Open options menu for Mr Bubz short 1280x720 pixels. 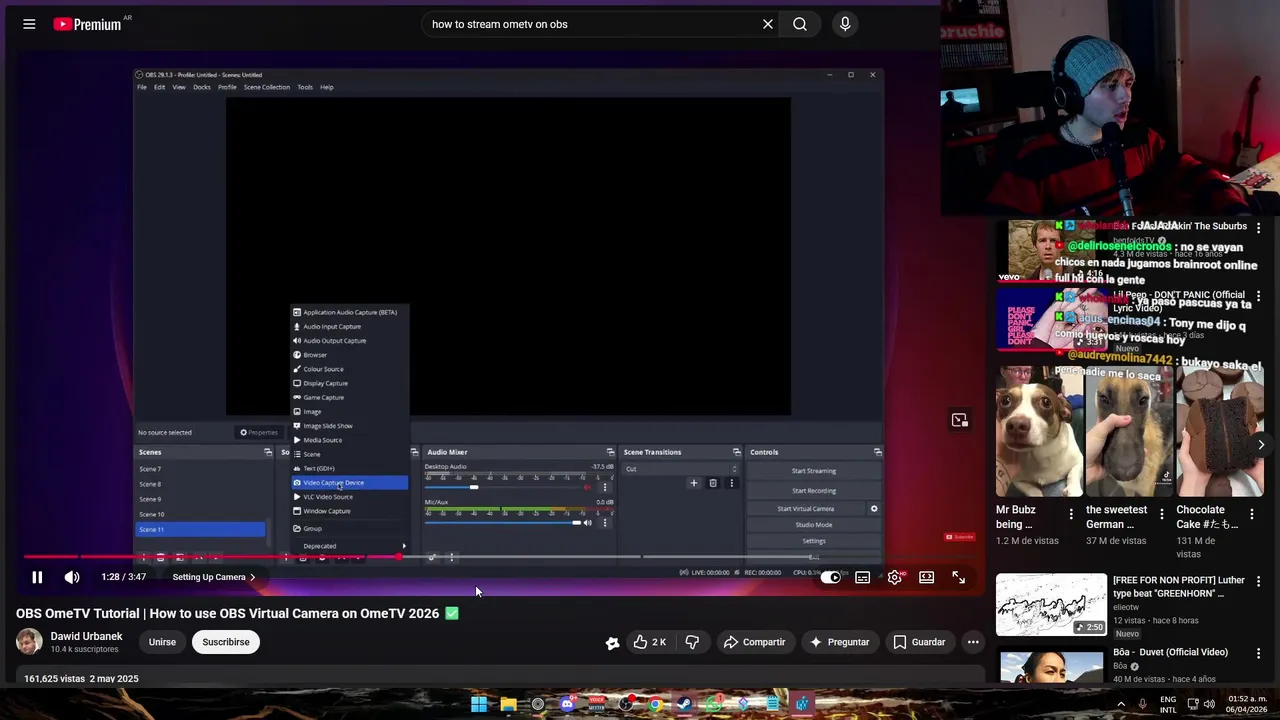[x=1071, y=514]
